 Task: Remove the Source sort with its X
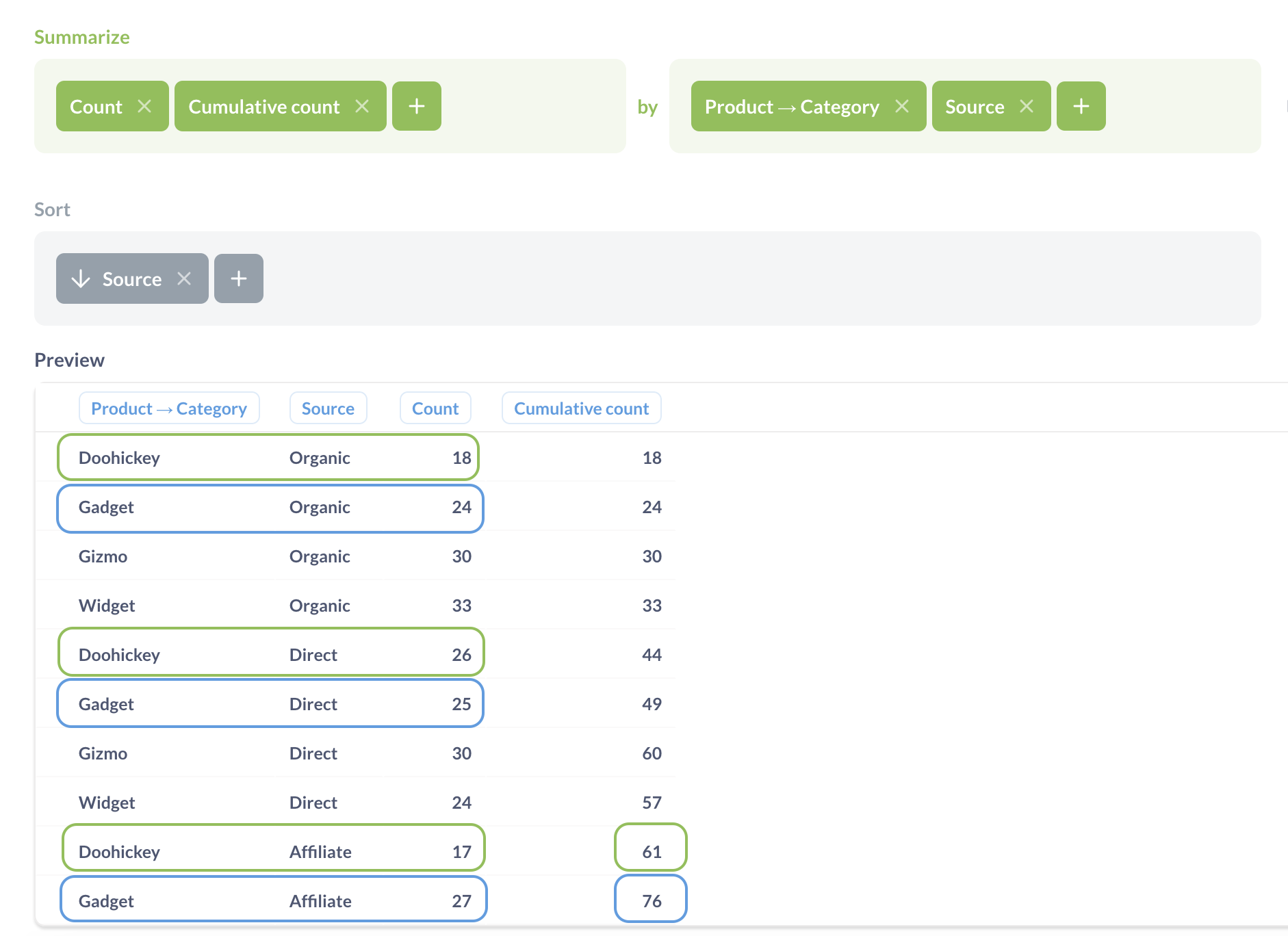pos(184,278)
